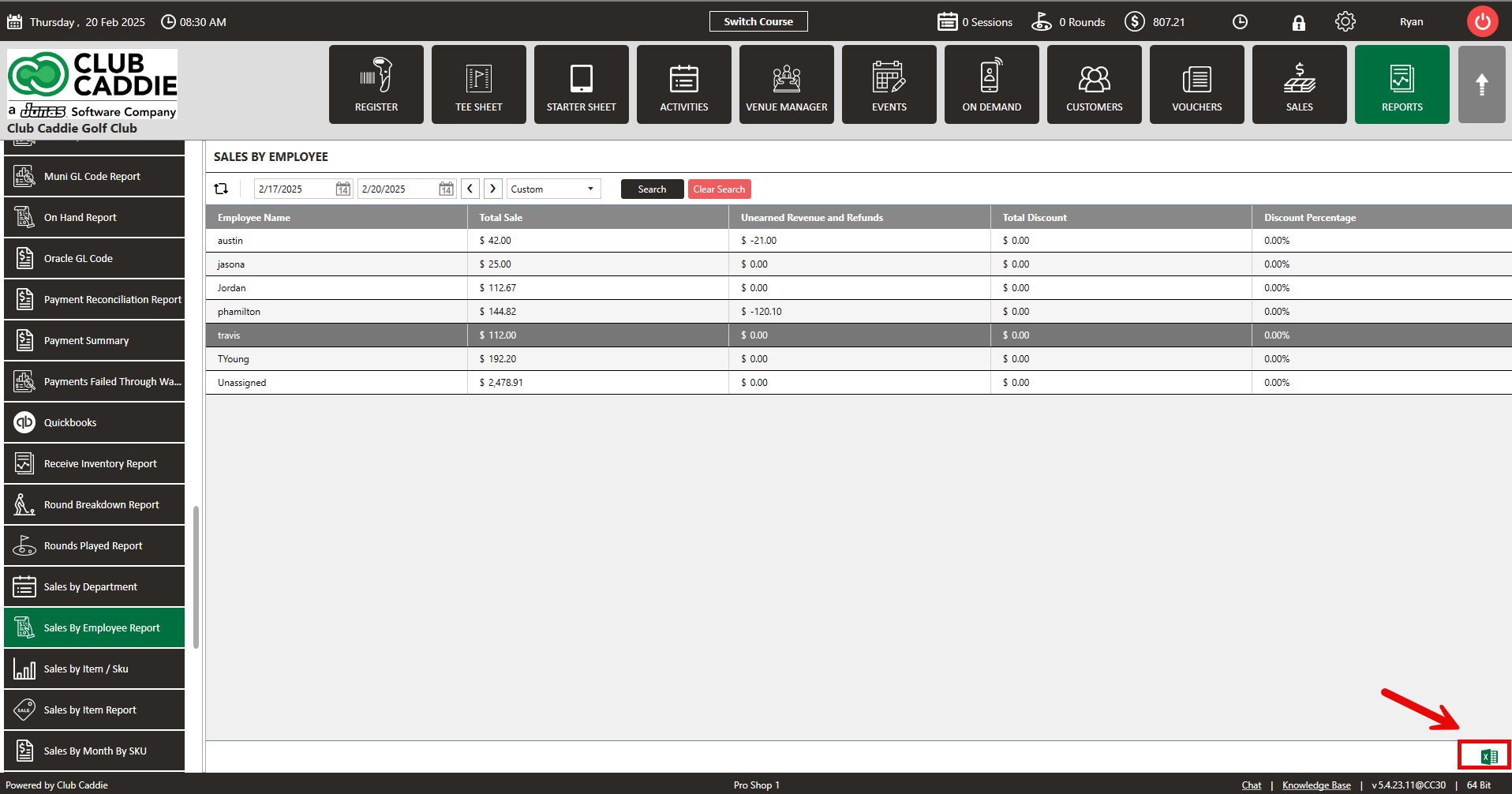1512x794 pixels.
Task: Open Sales By Month By SKU report
Action: pos(94,751)
